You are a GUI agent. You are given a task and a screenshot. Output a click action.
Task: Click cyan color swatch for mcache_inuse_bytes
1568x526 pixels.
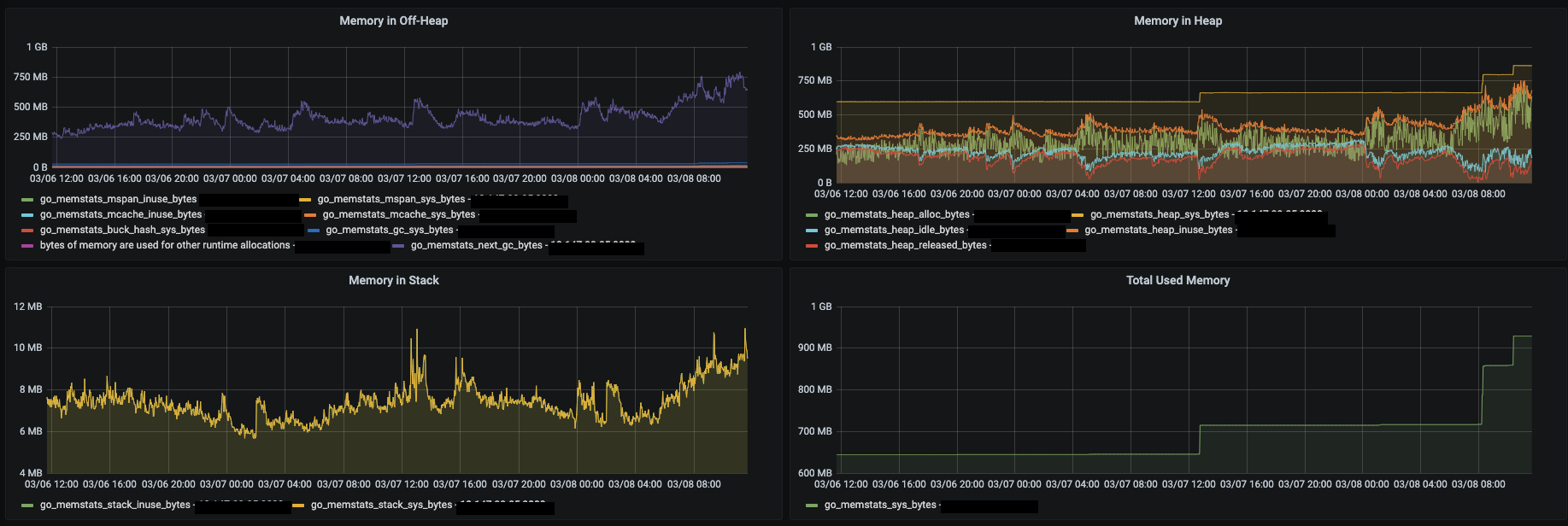(x=27, y=215)
